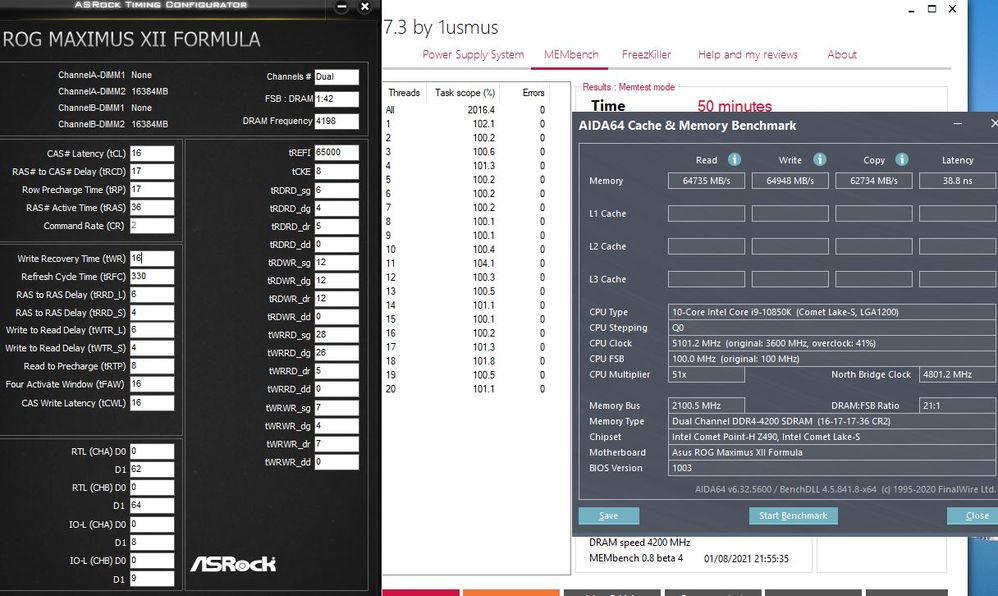The image size is (998, 596).
Task: Click the CAS Write Latency (tCWL) field
Action: pos(152,403)
